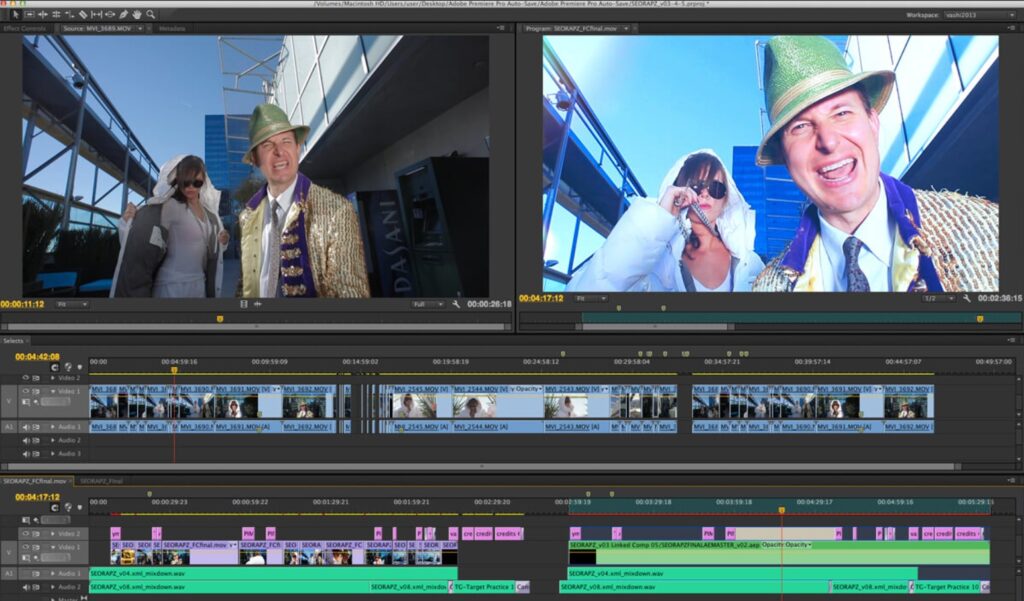
Task: Switch to the Metadata tab
Action: (x=172, y=28)
